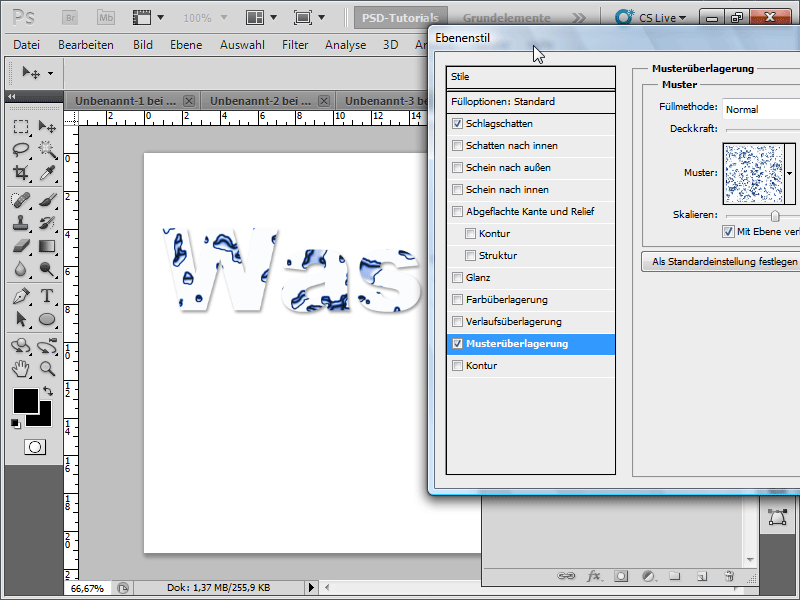
Task: Click the link layers icon
Action: click(x=566, y=576)
